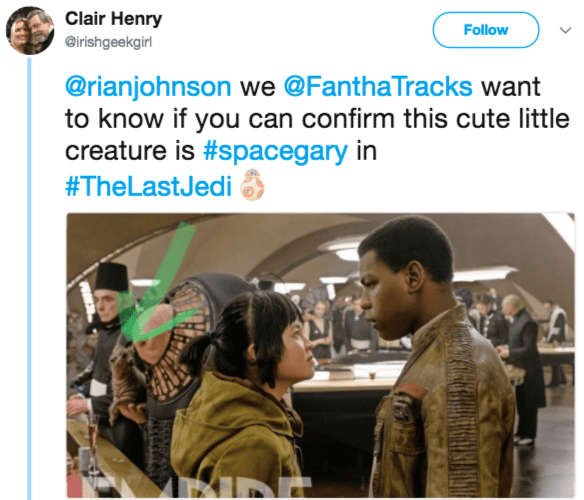The image size is (584, 500).
Task: Open Clair Henry's profile avatar
Action: 30,31
